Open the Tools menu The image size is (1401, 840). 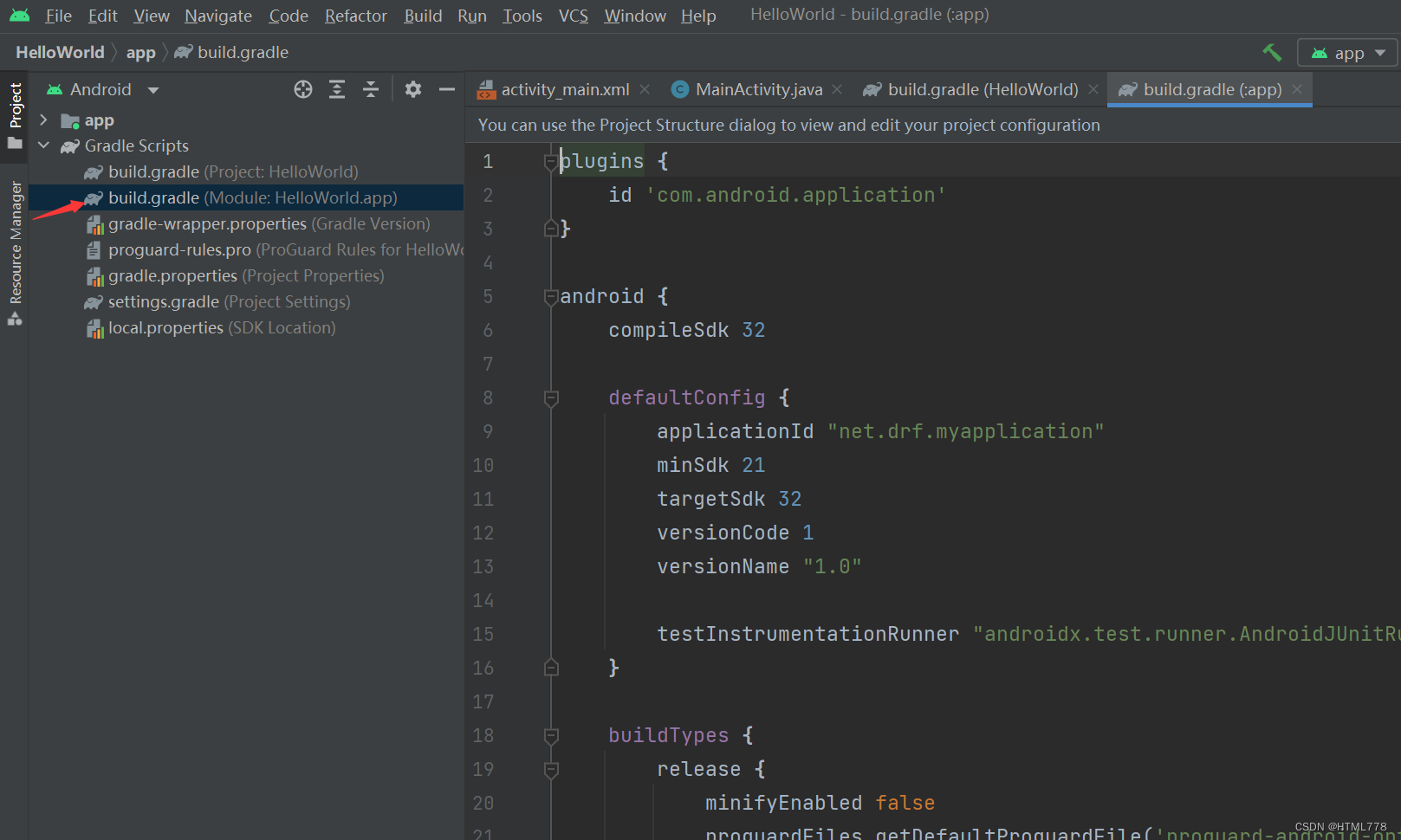[522, 16]
